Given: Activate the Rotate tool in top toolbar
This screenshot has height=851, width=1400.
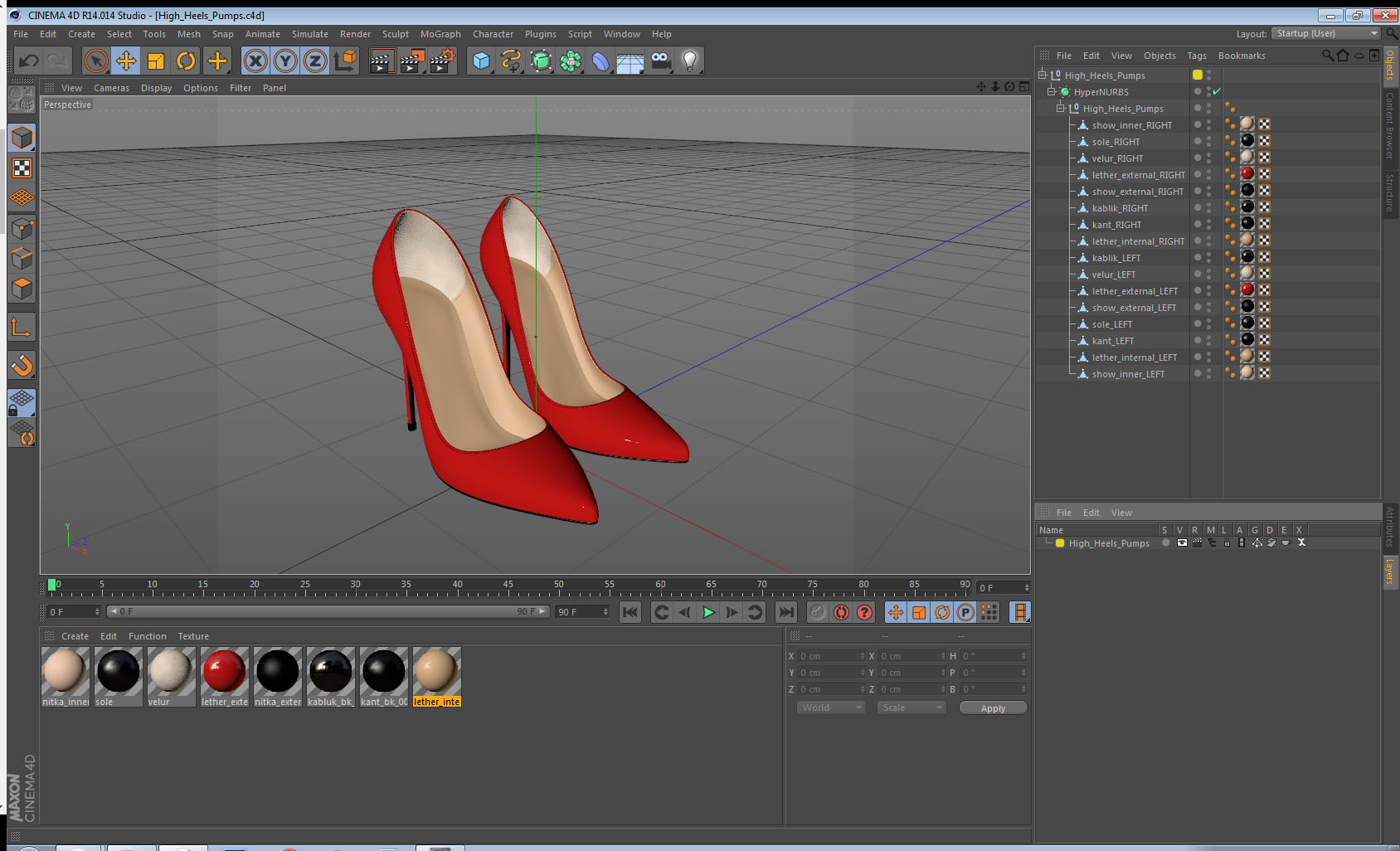Looking at the screenshot, I should point(187,61).
